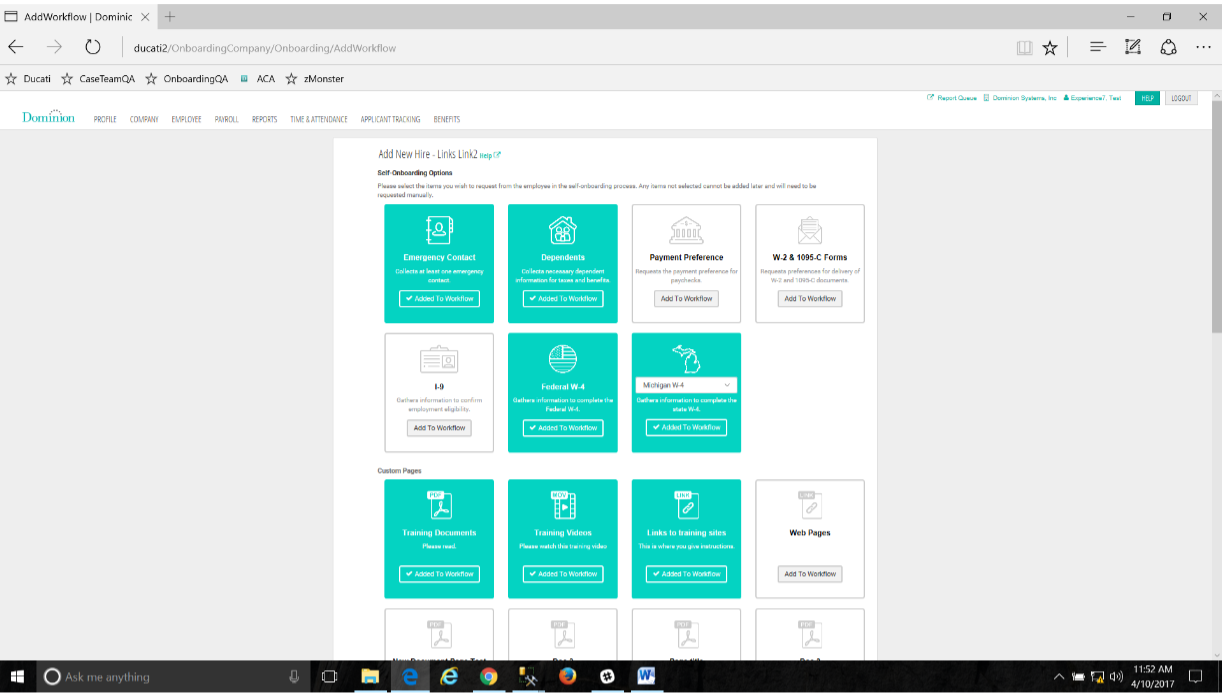Click the browser back arrow

tap(16, 47)
